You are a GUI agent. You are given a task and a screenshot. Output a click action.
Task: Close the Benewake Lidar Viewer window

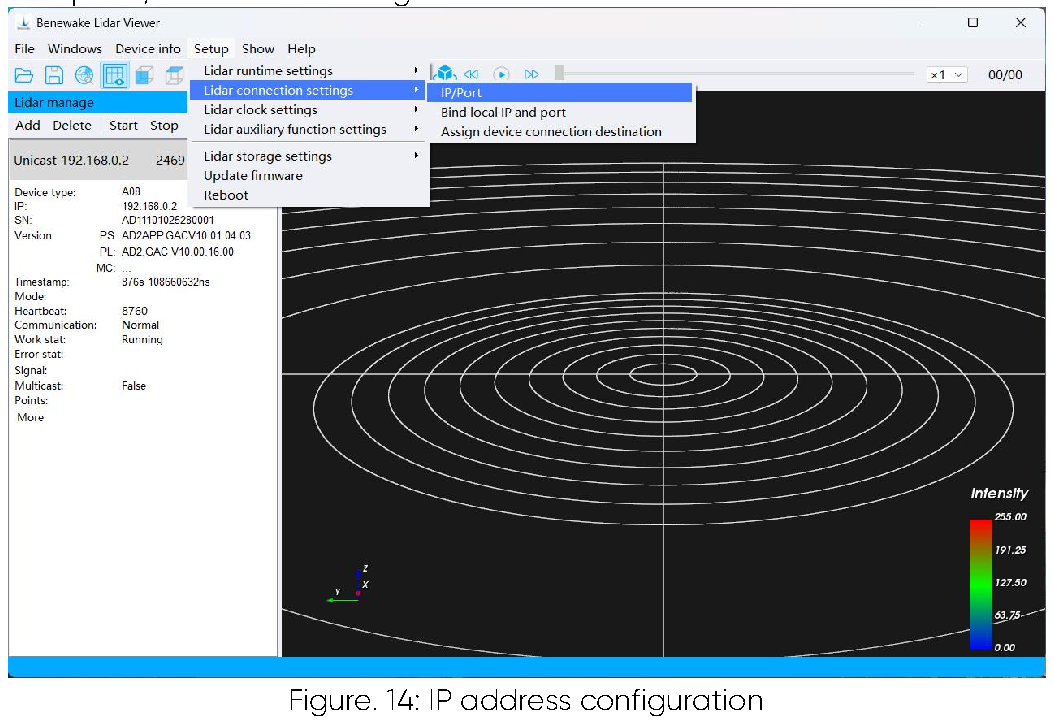1021,22
